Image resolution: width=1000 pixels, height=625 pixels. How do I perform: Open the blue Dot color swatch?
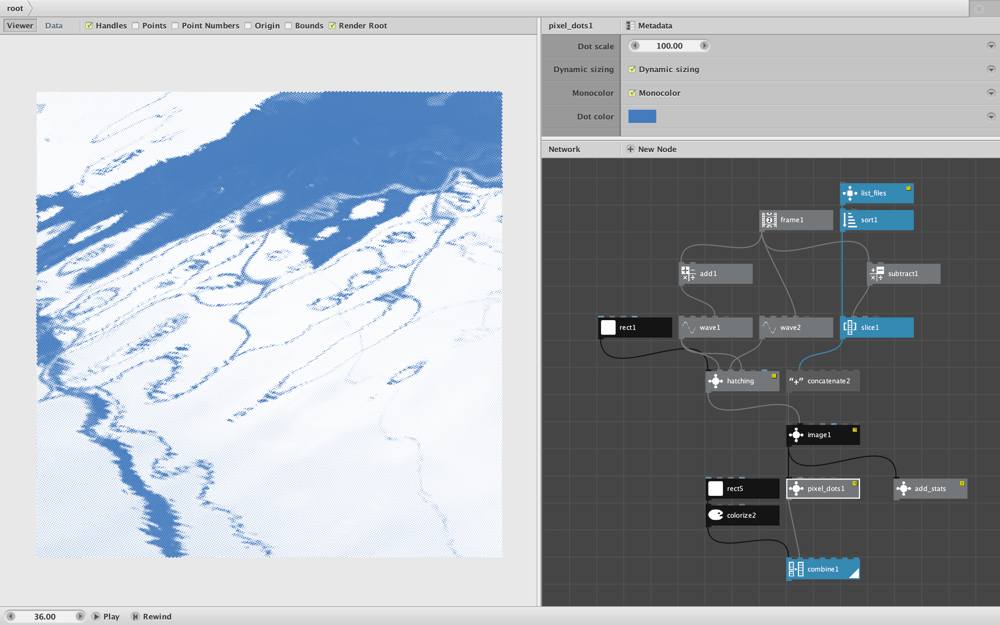pos(642,116)
